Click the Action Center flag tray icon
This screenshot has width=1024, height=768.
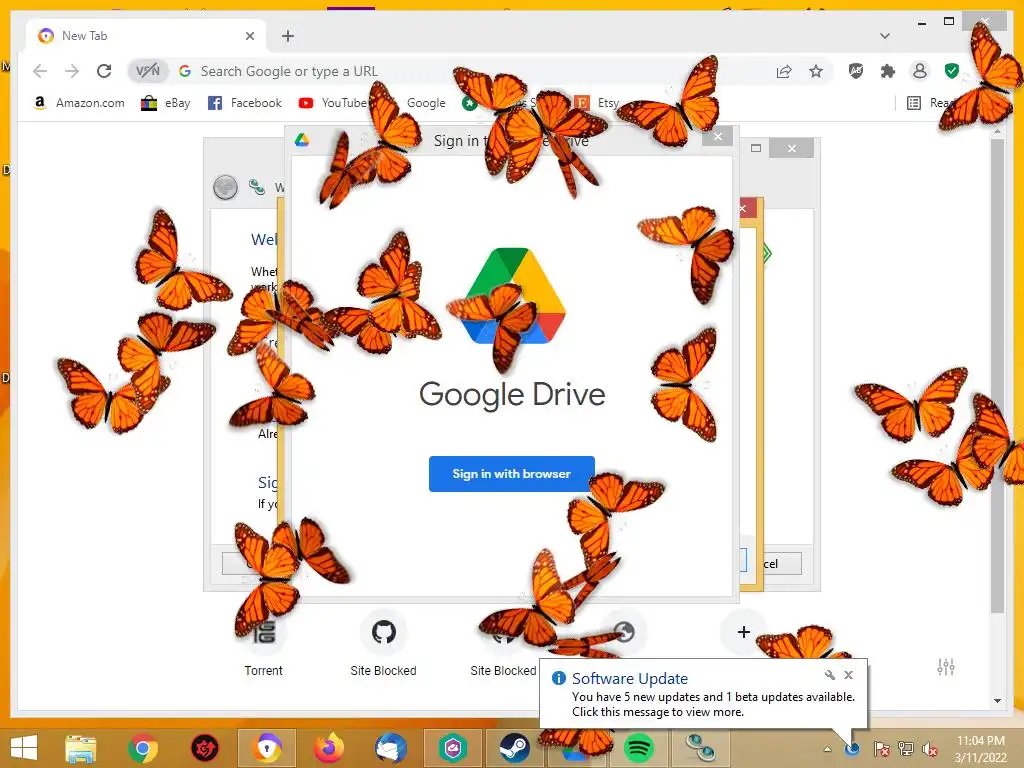[881, 749]
